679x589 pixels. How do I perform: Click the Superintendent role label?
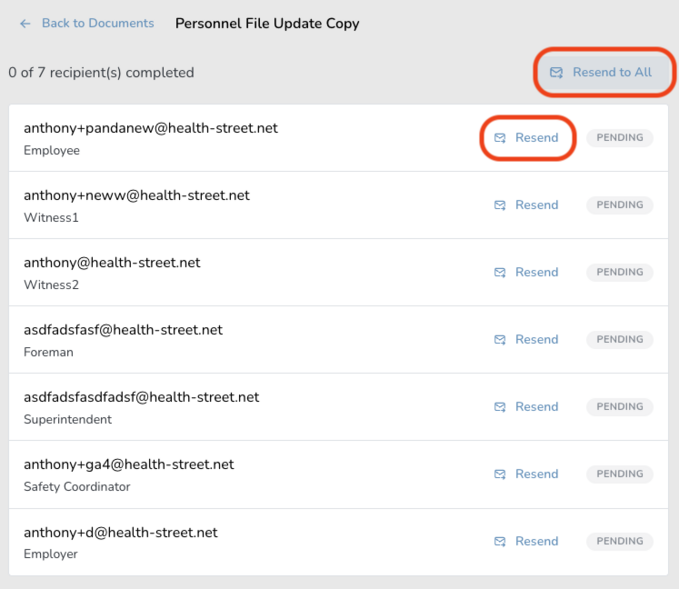pyautogui.click(x=68, y=419)
